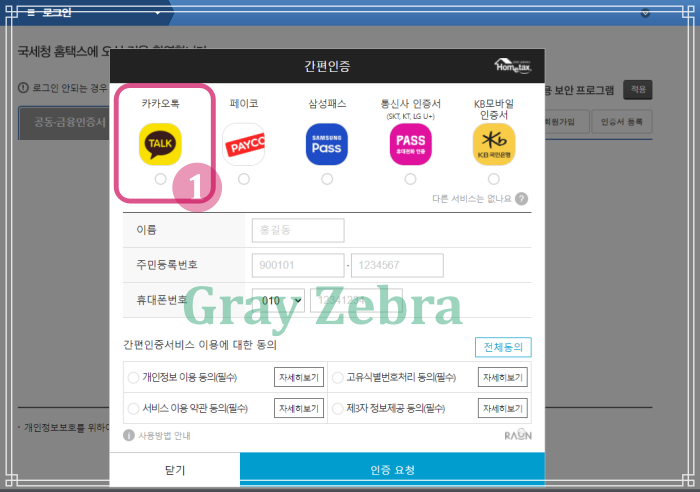Image resolution: width=700 pixels, height=492 pixels.
Task: Pick the Samsung Pass app icon
Action: pyautogui.click(x=327, y=144)
